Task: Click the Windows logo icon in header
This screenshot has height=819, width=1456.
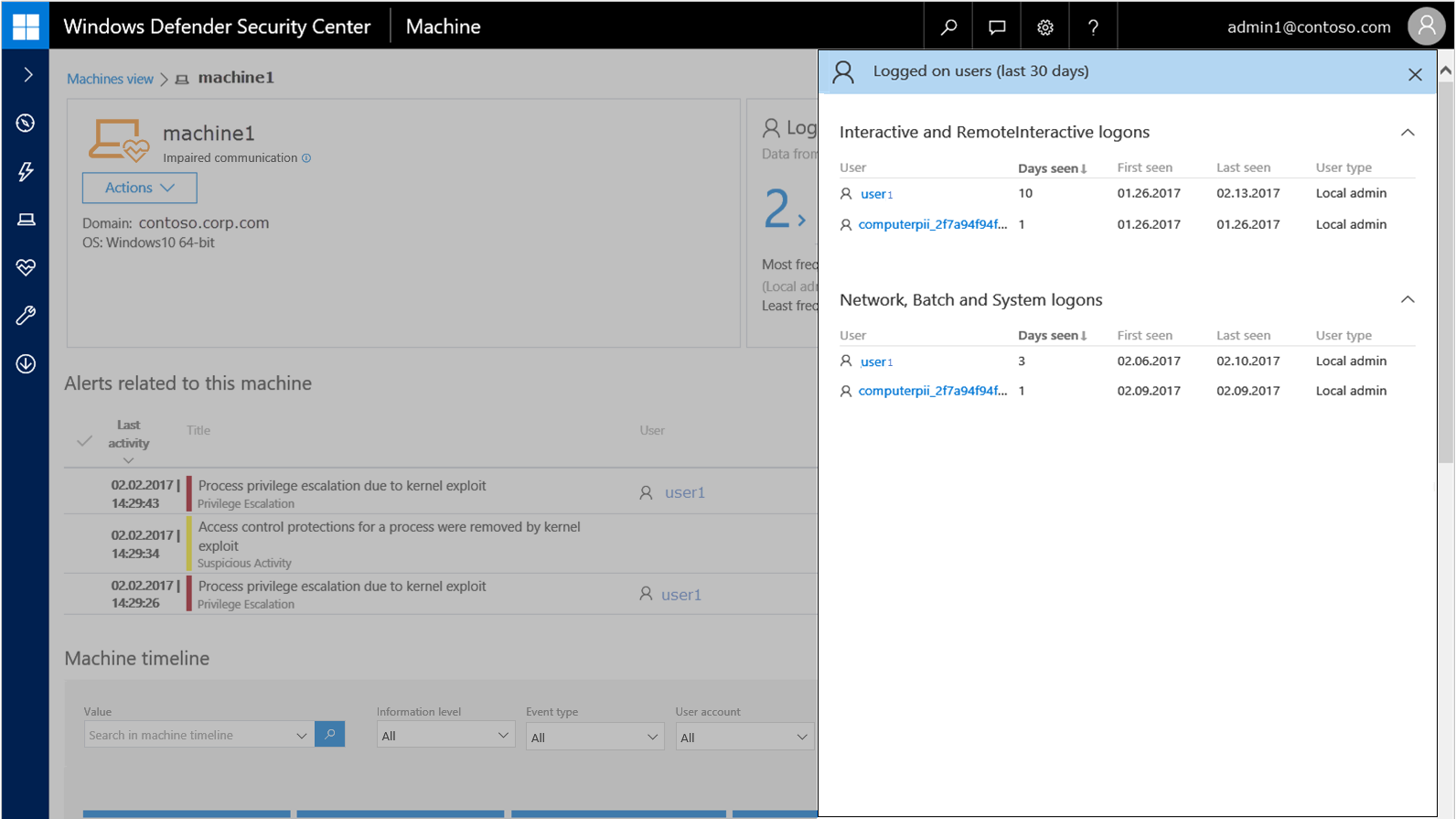Action: pos(26,26)
